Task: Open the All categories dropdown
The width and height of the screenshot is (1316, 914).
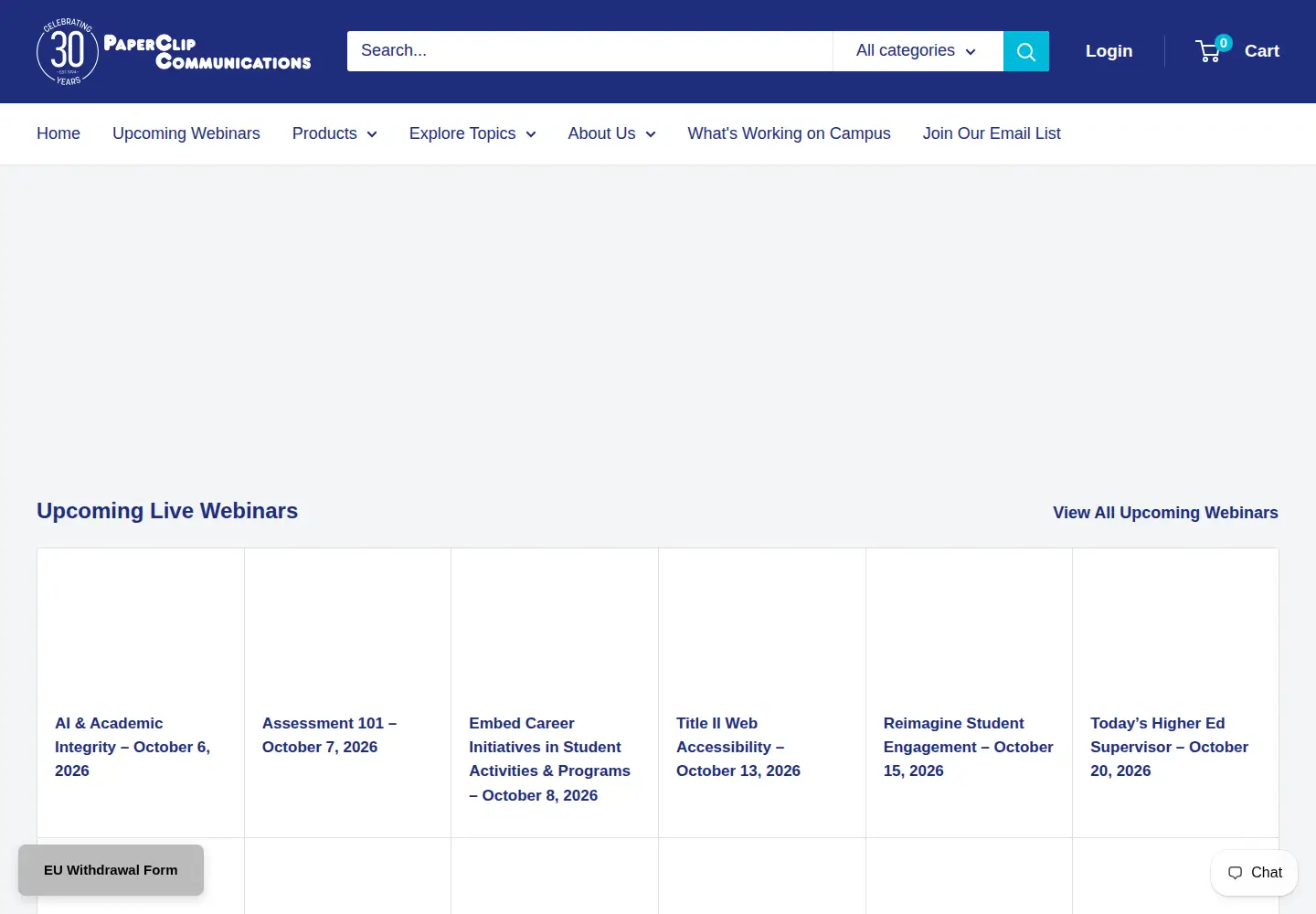Action: pos(918,51)
